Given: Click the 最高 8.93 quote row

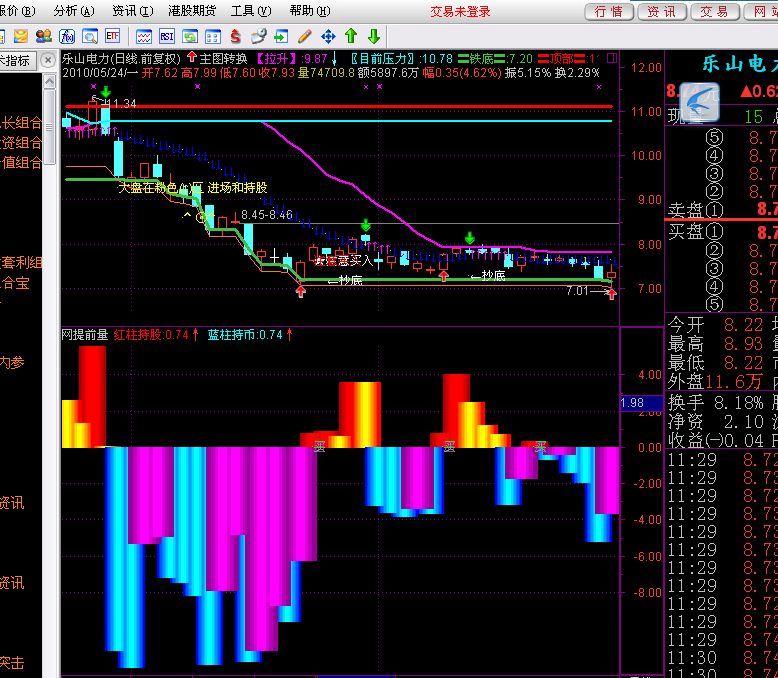Looking at the screenshot, I should click(715, 343).
